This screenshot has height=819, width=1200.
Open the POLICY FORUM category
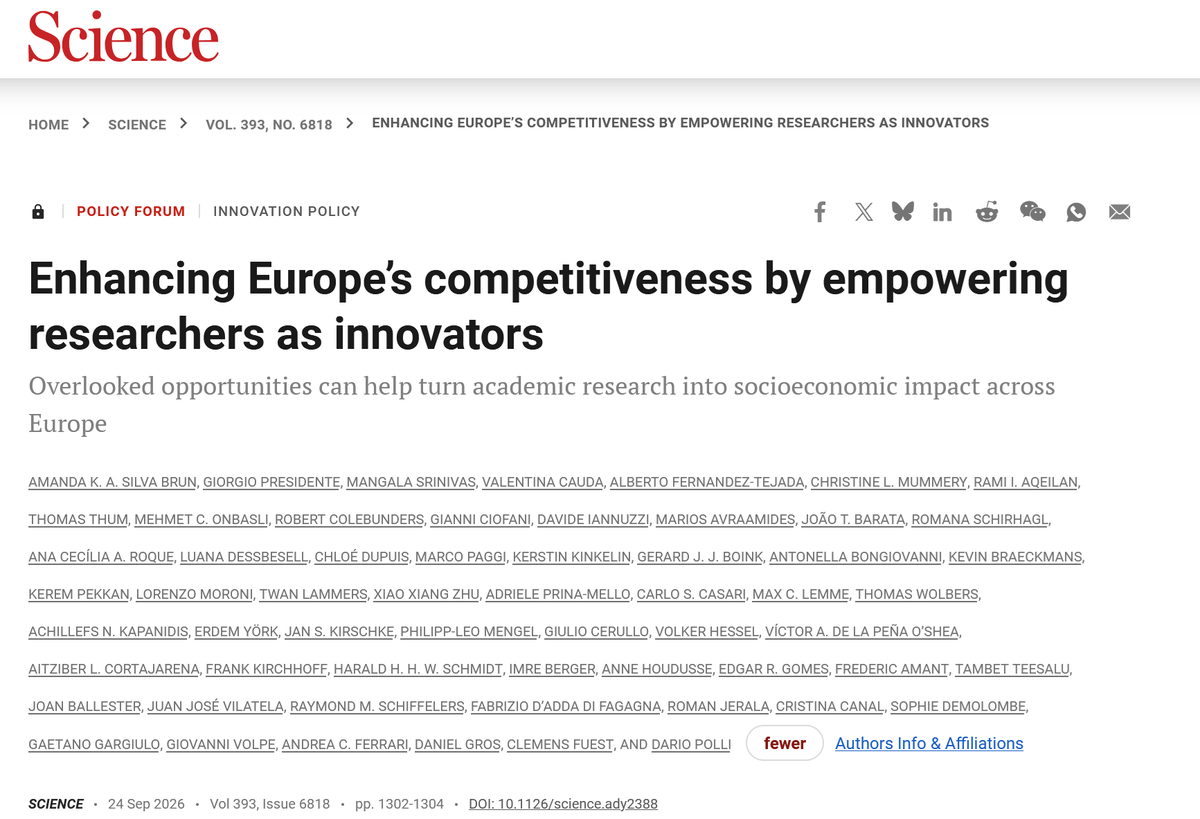[131, 211]
